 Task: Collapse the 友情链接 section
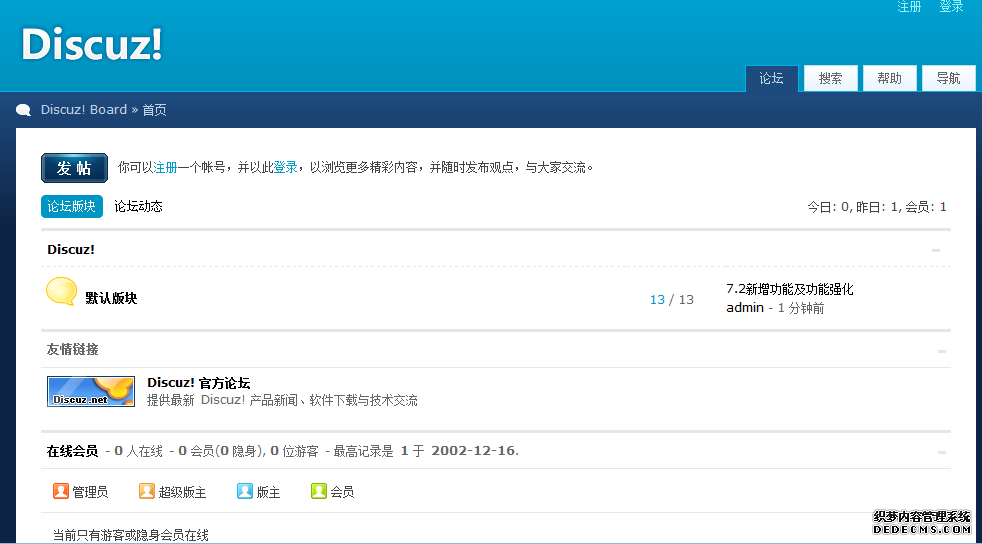[942, 351]
